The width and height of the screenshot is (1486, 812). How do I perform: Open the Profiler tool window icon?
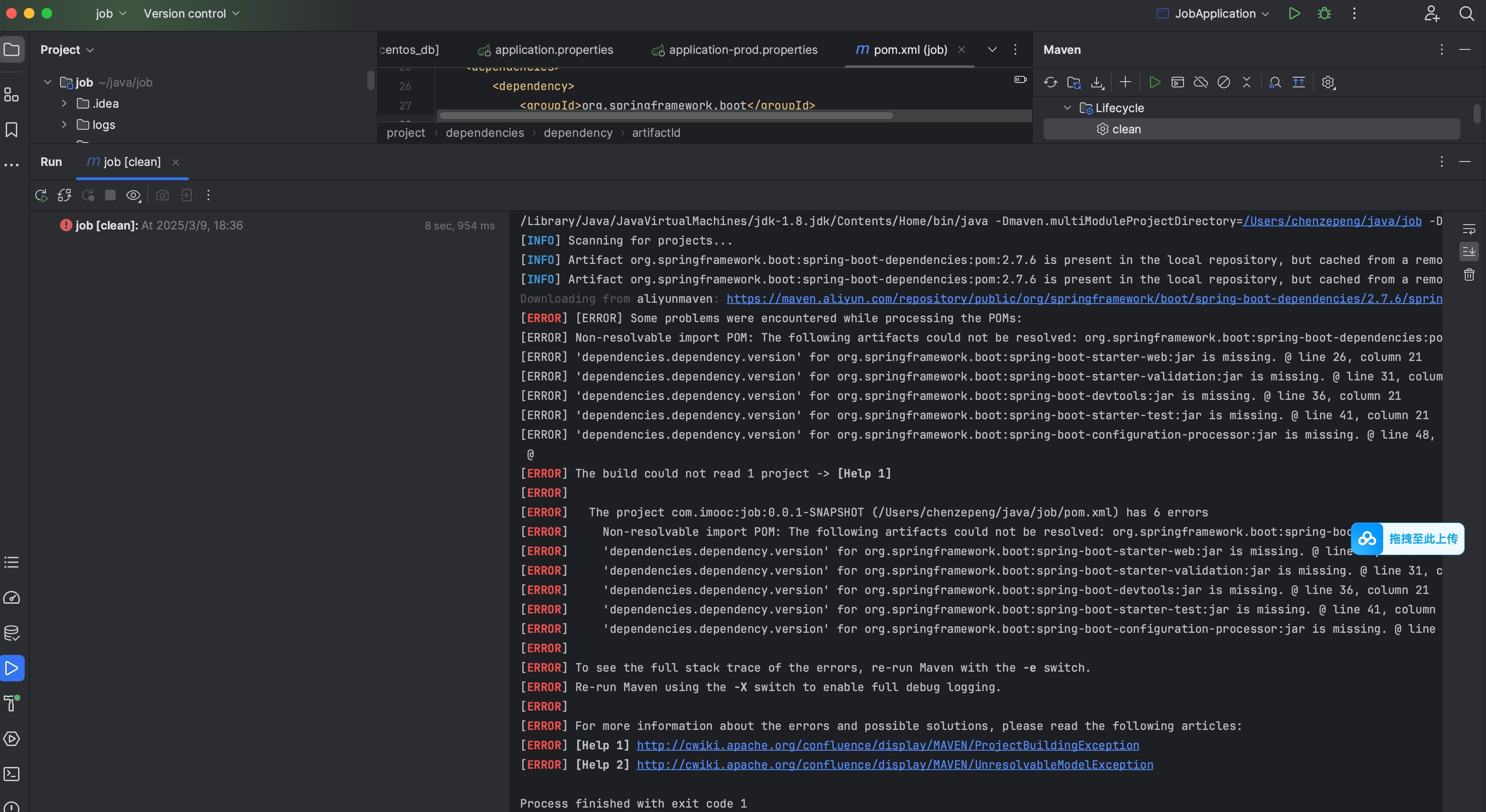pos(11,598)
